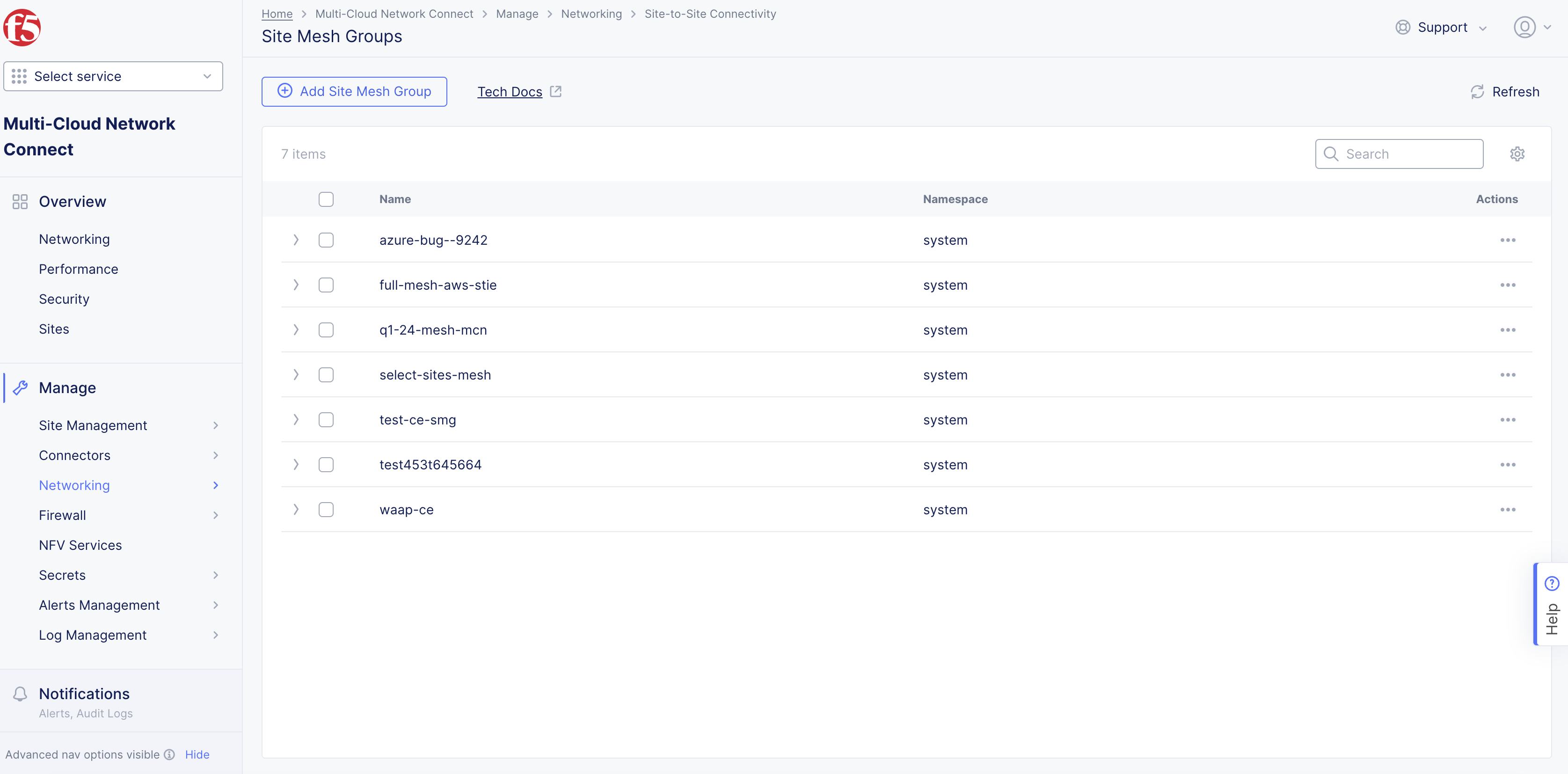Image resolution: width=1568 pixels, height=774 pixels.
Task: Click the F5 logo icon
Action: coord(22,28)
